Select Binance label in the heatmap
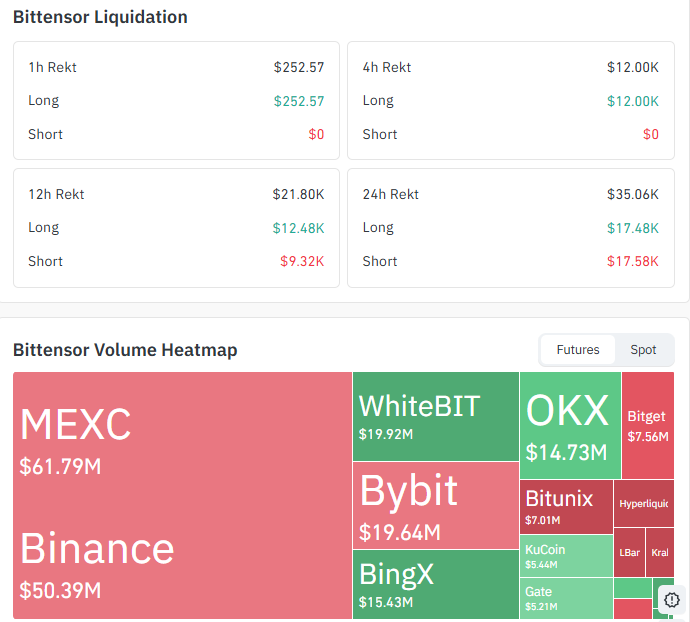This screenshot has width=690, height=622. coord(97,548)
